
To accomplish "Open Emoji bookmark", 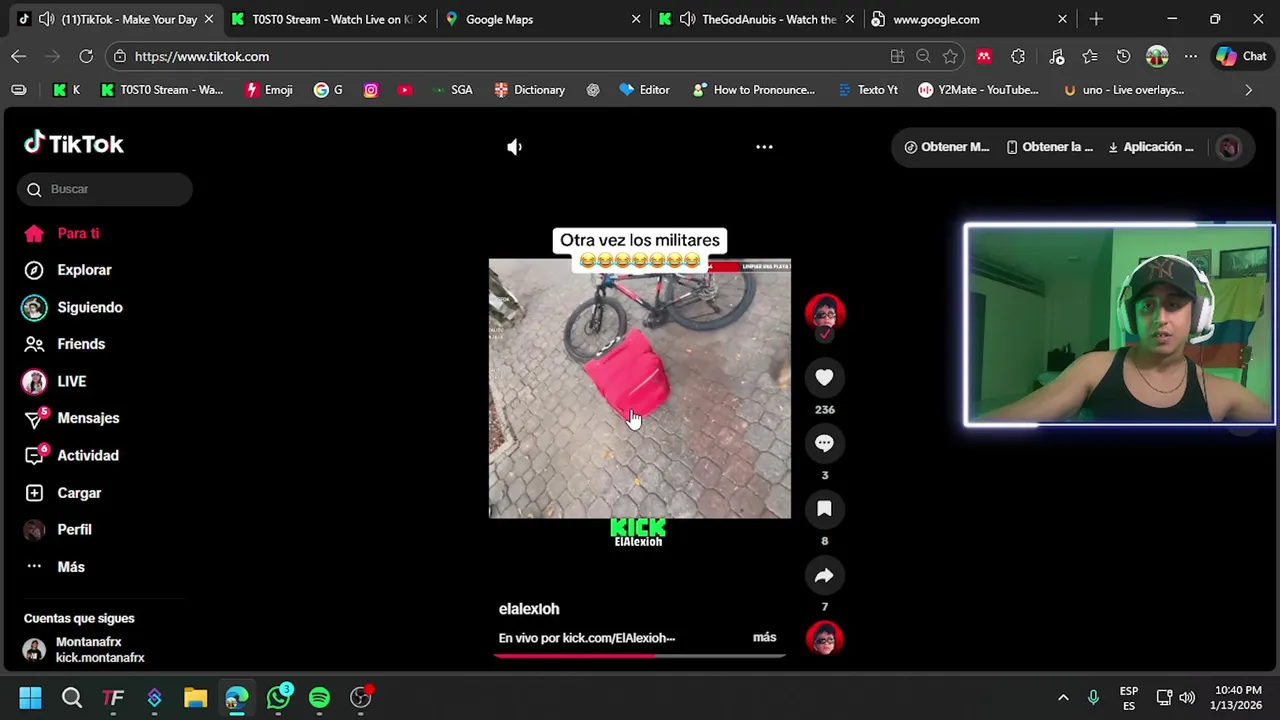I will [x=269, y=90].
